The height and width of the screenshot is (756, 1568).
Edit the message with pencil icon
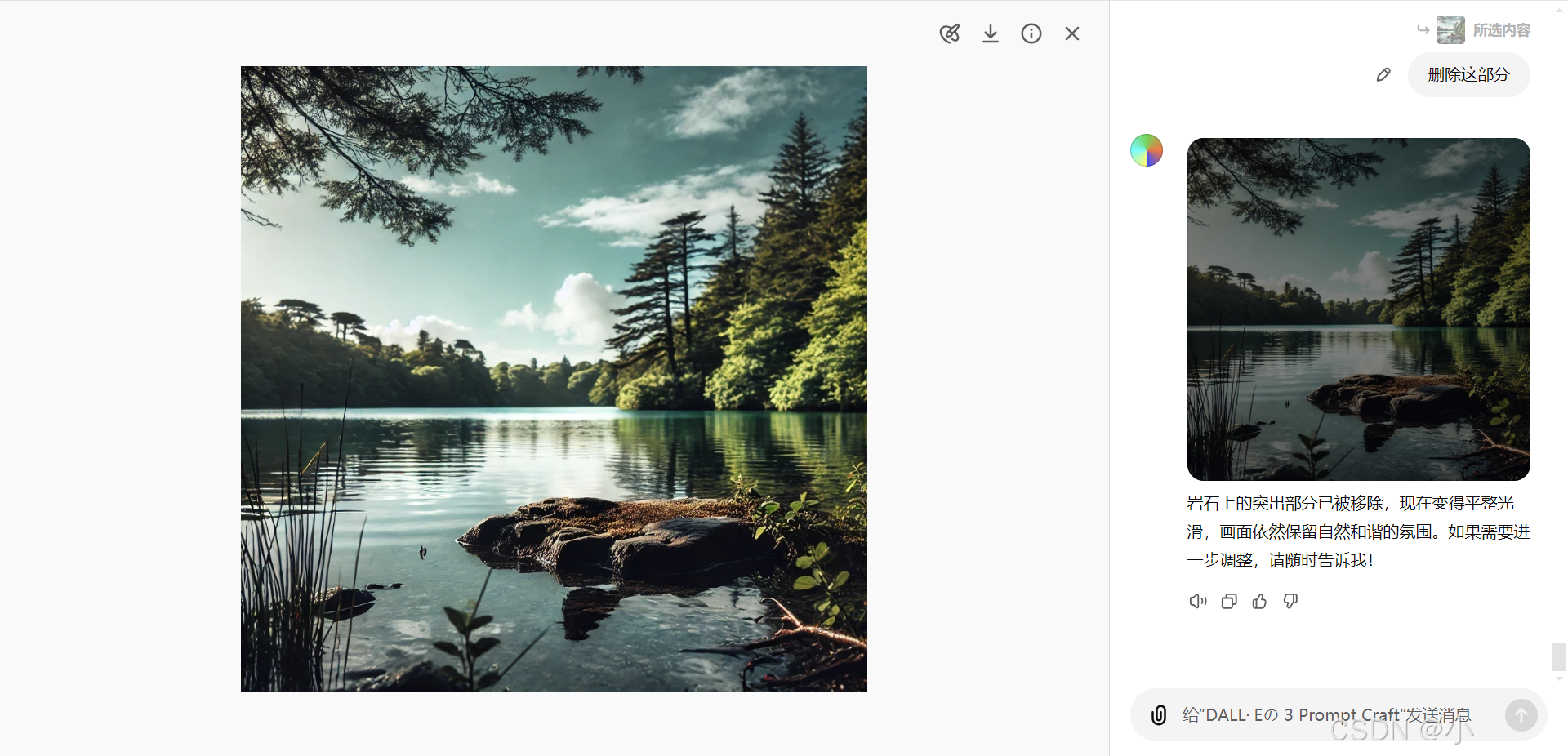click(x=1383, y=74)
